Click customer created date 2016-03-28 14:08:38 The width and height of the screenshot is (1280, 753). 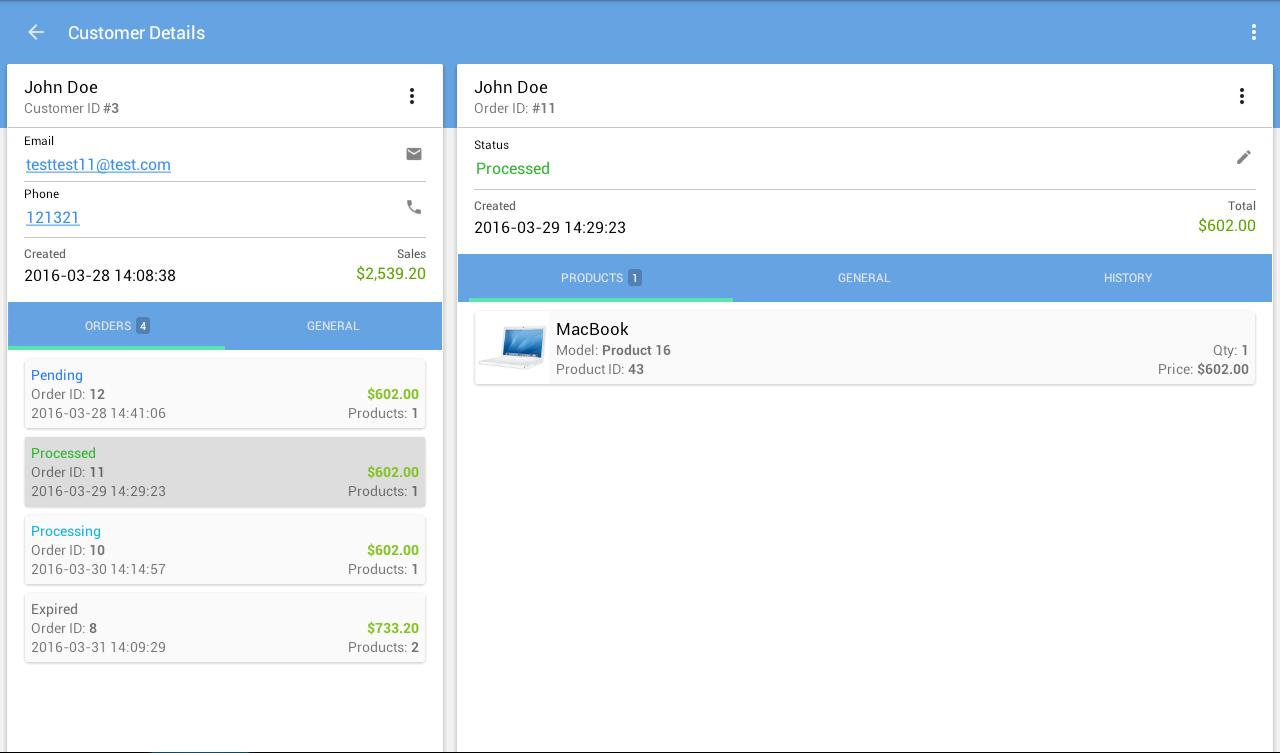click(100, 275)
